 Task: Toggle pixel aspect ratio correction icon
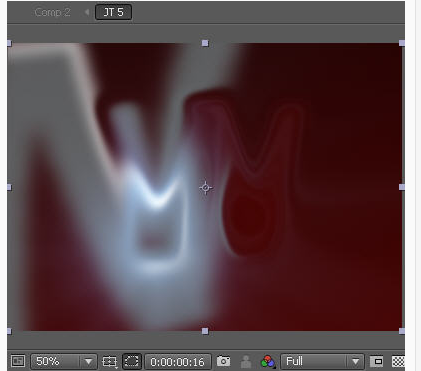click(x=377, y=361)
